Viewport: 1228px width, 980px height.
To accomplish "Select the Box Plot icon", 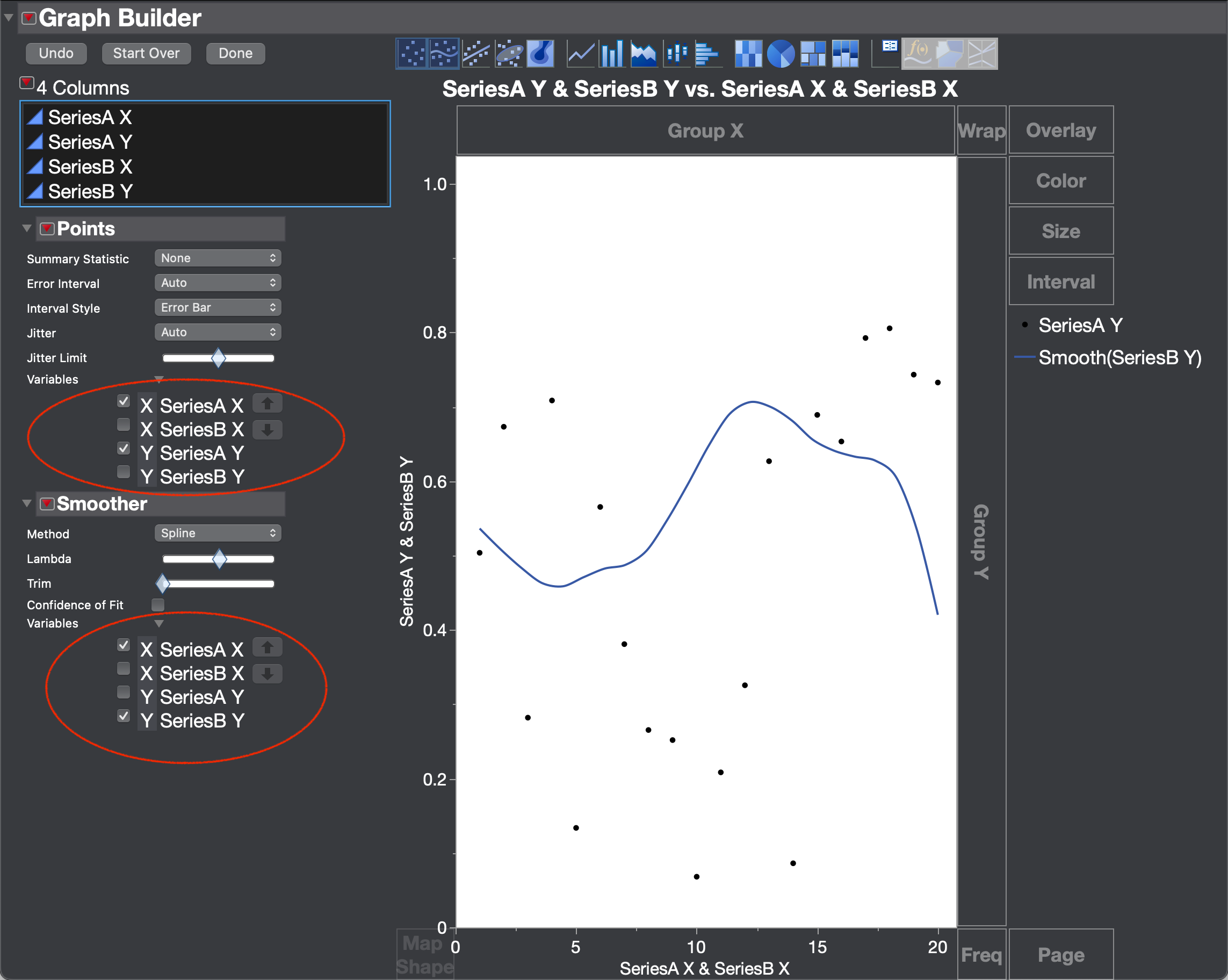I will pyautogui.click(x=676, y=54).
